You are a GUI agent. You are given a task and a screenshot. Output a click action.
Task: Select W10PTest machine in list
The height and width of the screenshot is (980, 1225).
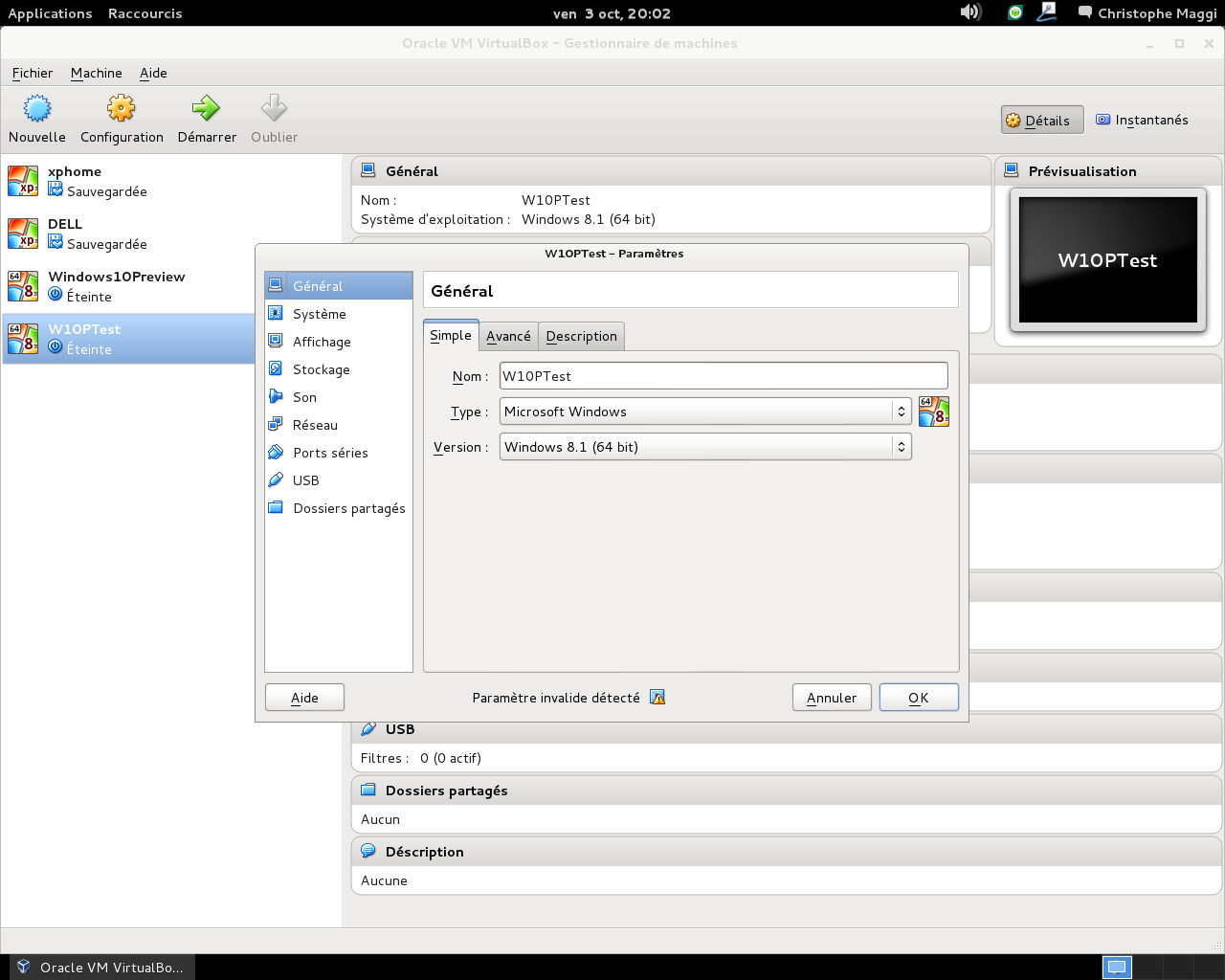tap(129, 339)
